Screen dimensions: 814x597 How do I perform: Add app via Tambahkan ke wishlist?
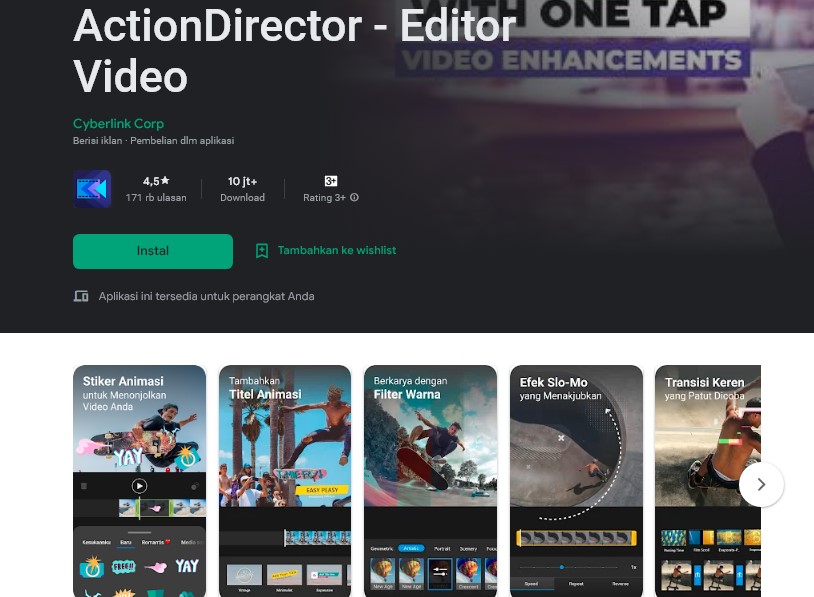(336, 250)
